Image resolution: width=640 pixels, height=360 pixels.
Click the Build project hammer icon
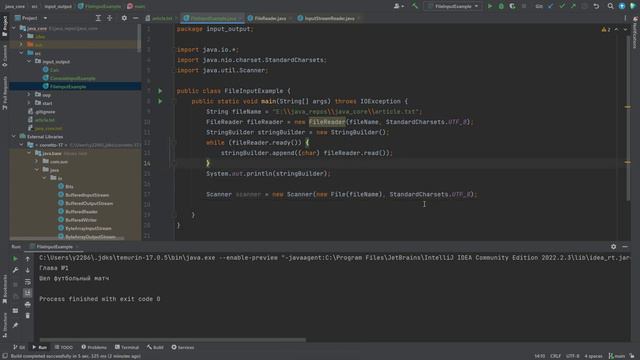(415, 6)
